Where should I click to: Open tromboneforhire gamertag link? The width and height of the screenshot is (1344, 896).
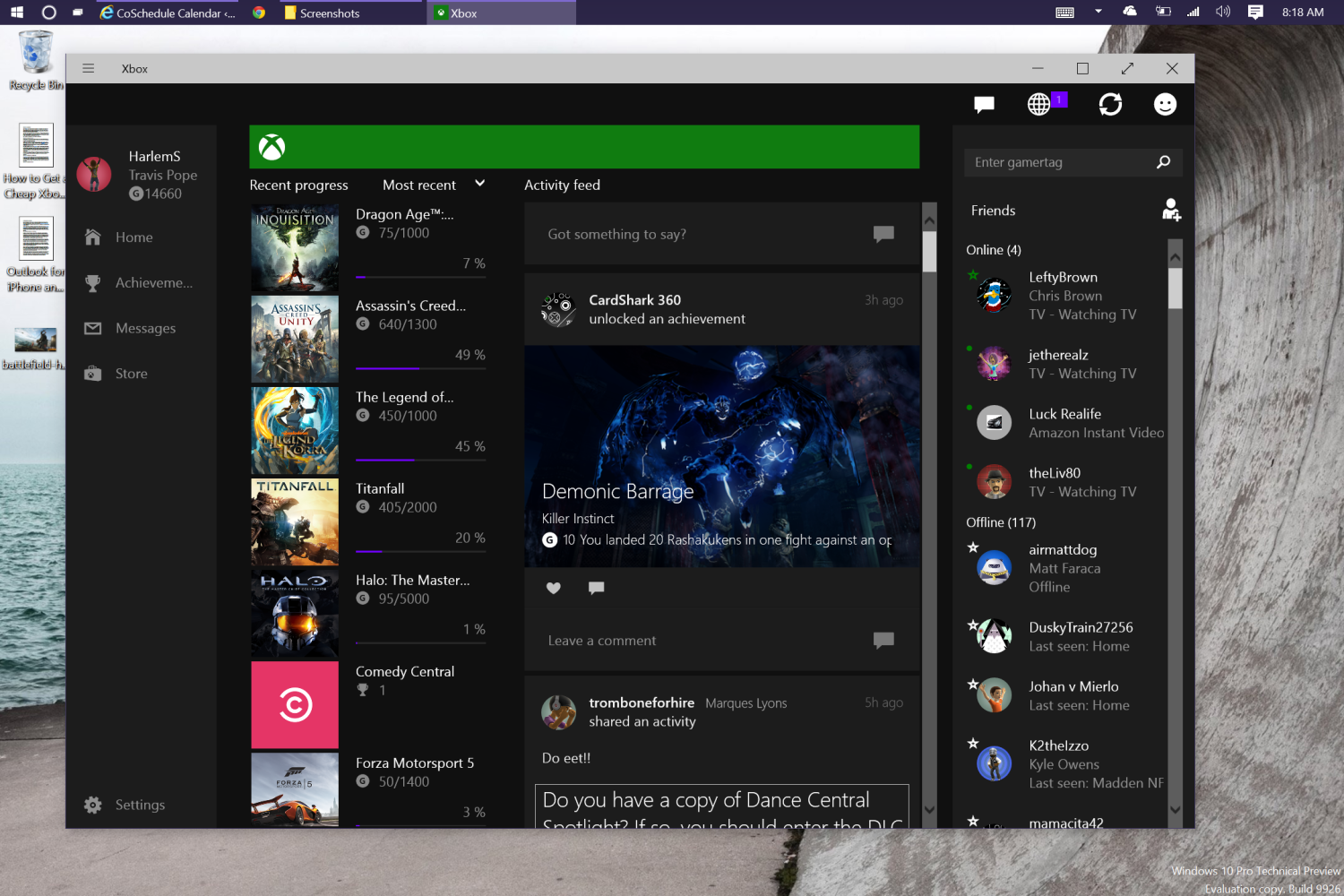coord(642,702)
